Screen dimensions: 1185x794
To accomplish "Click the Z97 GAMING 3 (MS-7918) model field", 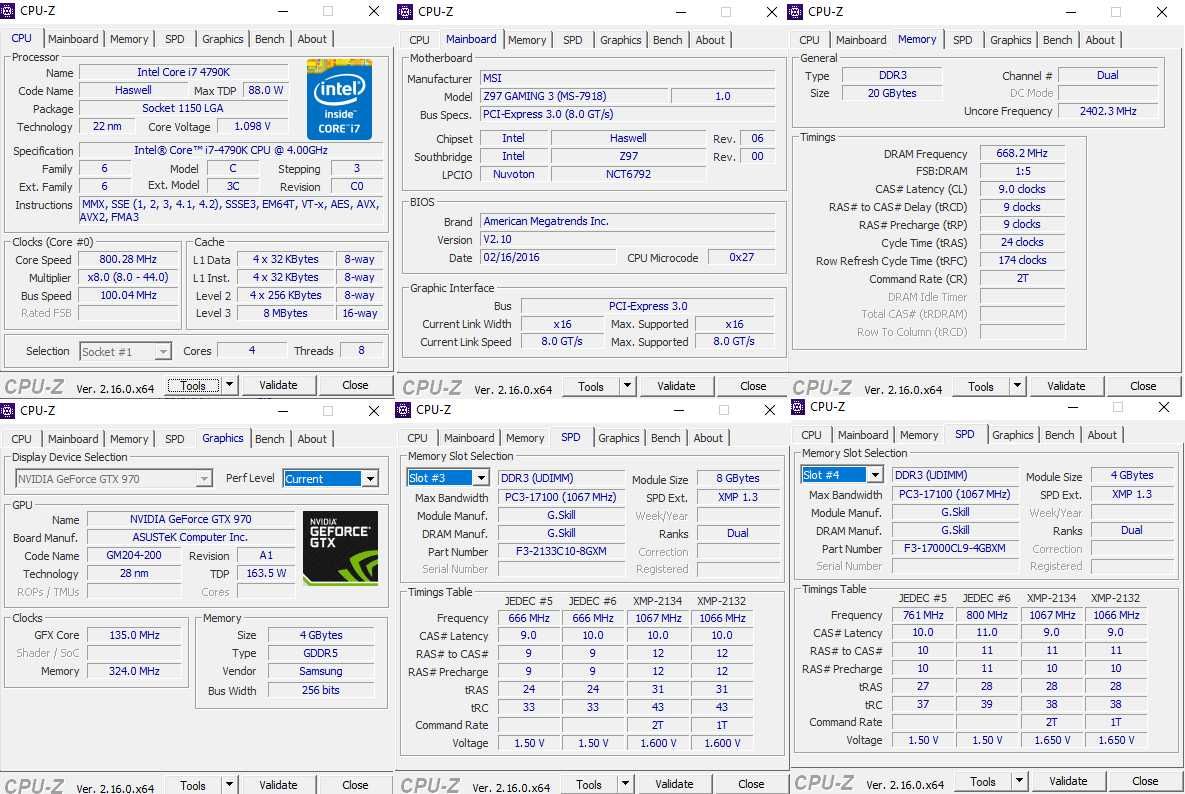I will click(574, 96).
